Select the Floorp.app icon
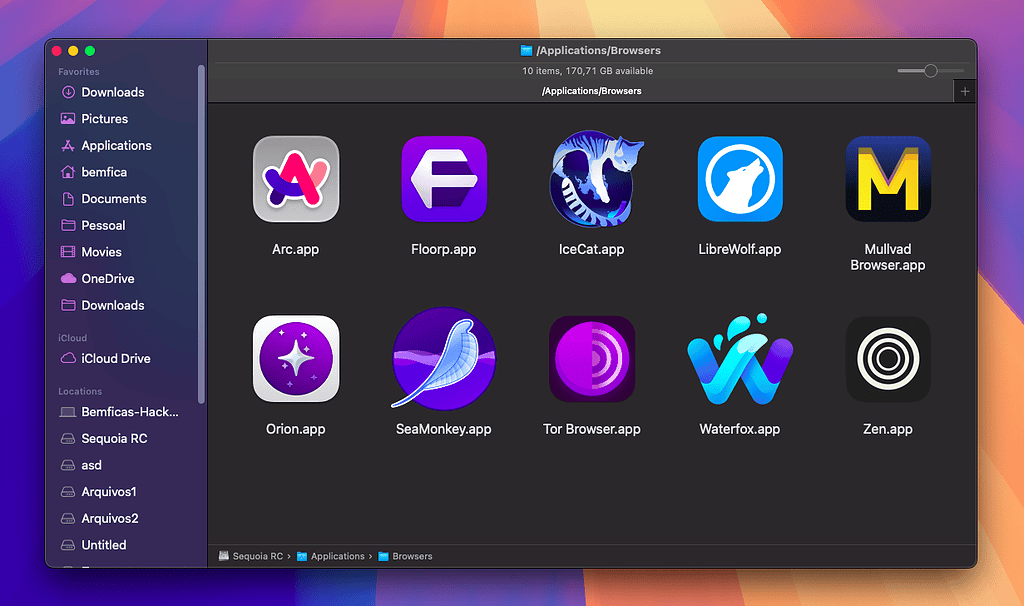1024x606 pixels. [443, 179]
